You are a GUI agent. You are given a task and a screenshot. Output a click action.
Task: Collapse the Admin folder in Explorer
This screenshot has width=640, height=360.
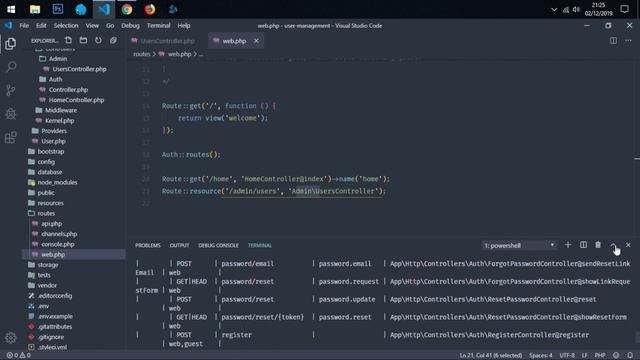click(x=58, y=59)
